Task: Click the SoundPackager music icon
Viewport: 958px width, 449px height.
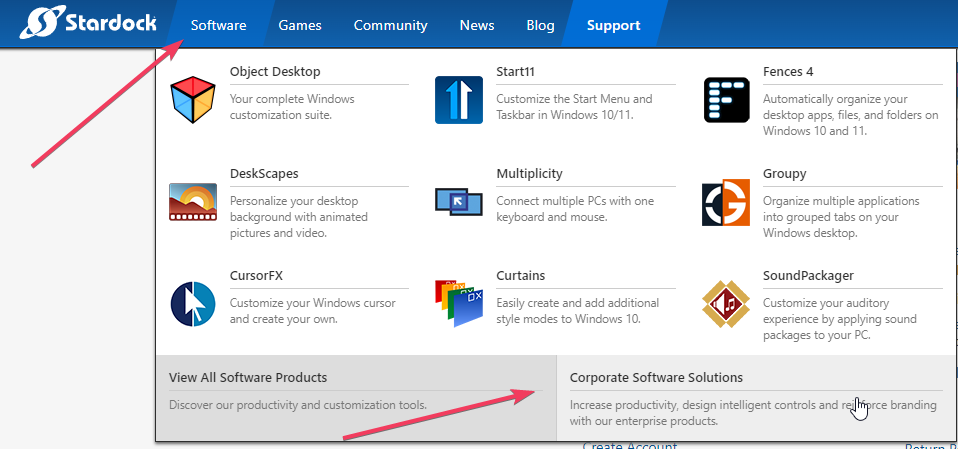Action: [726, 304]
